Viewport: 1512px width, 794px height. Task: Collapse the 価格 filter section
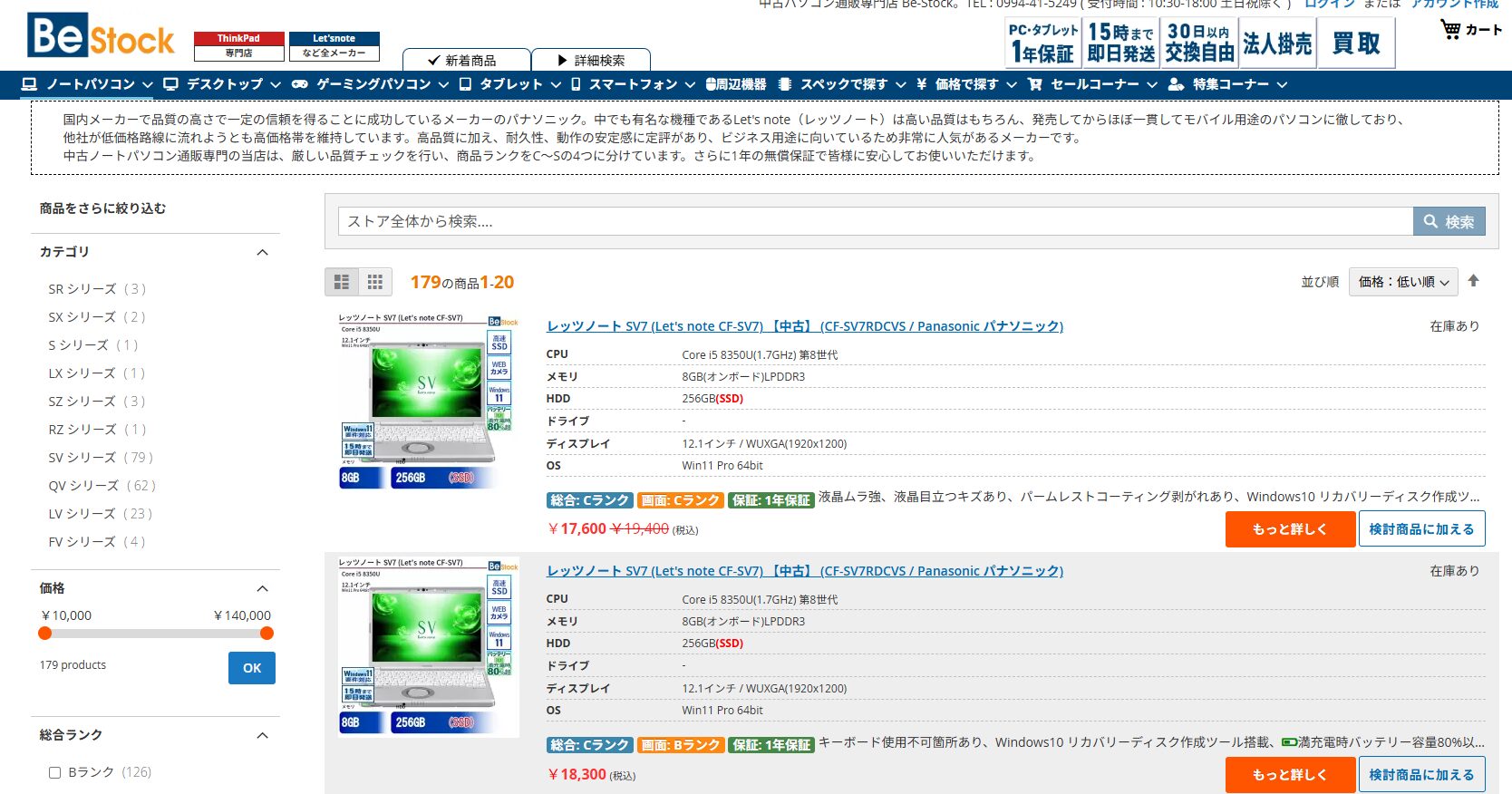[x=263, y=588]
